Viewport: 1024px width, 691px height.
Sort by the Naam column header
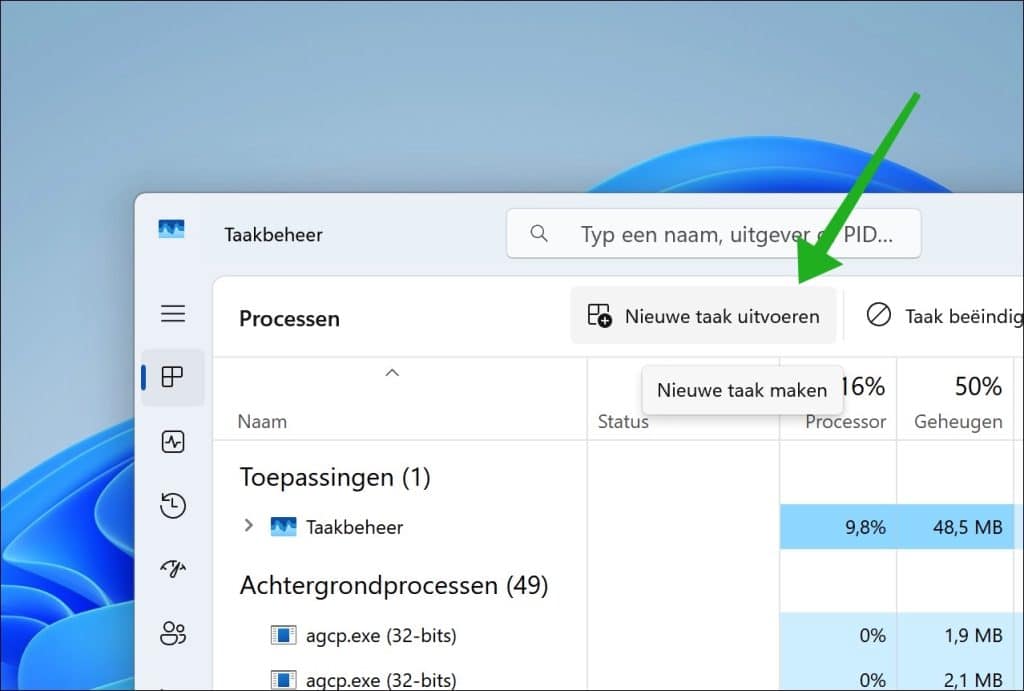(x=262, y=422)
